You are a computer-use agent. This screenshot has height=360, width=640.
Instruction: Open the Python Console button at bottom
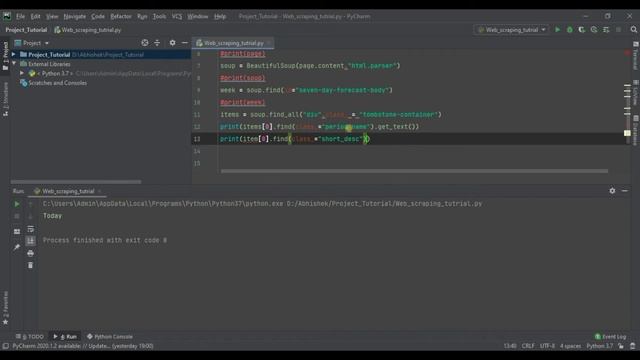point(110,336)
